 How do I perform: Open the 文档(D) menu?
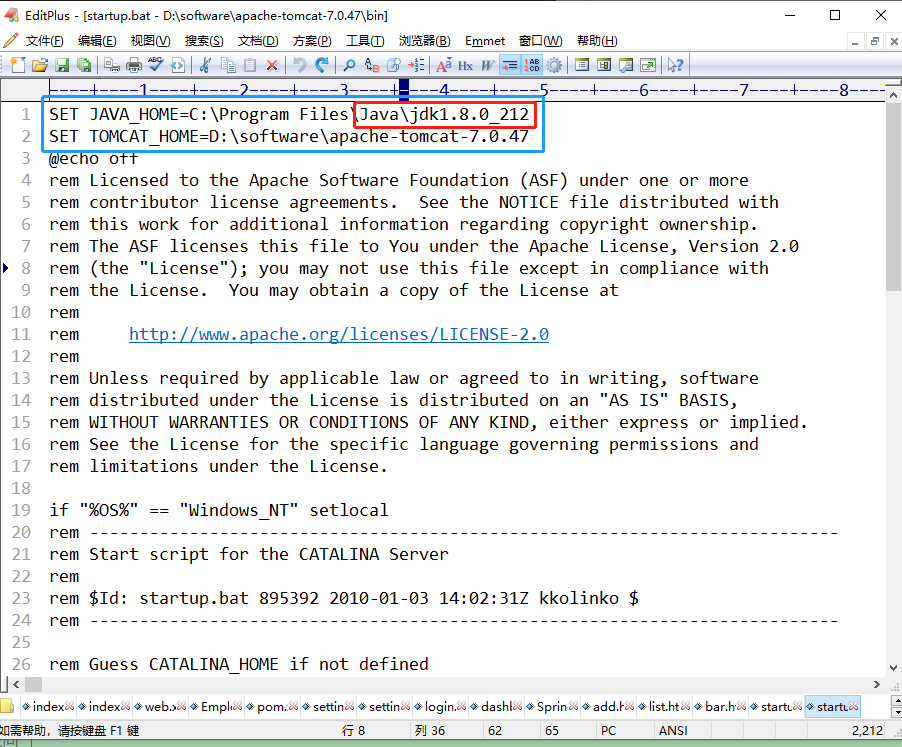click(x=258, y=41)
